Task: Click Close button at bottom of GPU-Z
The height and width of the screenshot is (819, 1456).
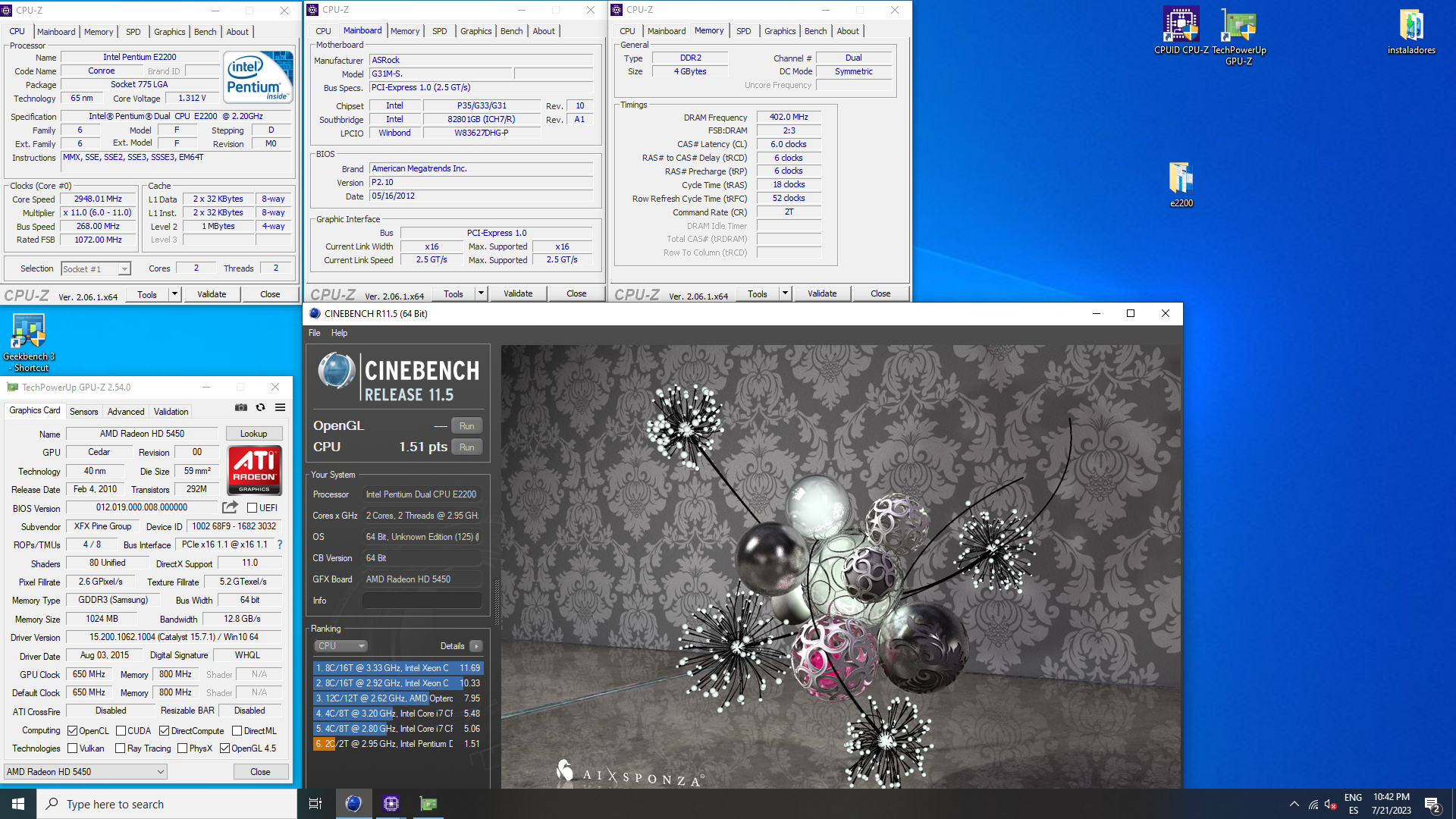Action: [260, 772]
